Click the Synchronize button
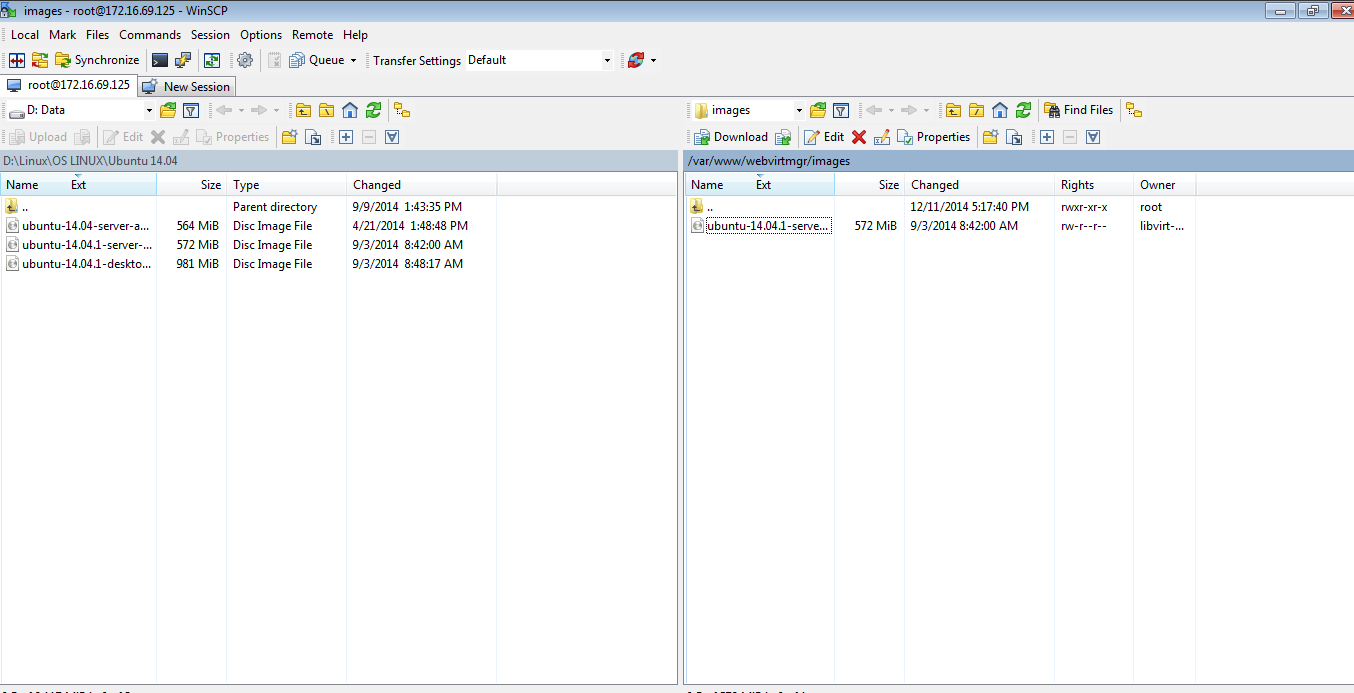 point(97,60)
